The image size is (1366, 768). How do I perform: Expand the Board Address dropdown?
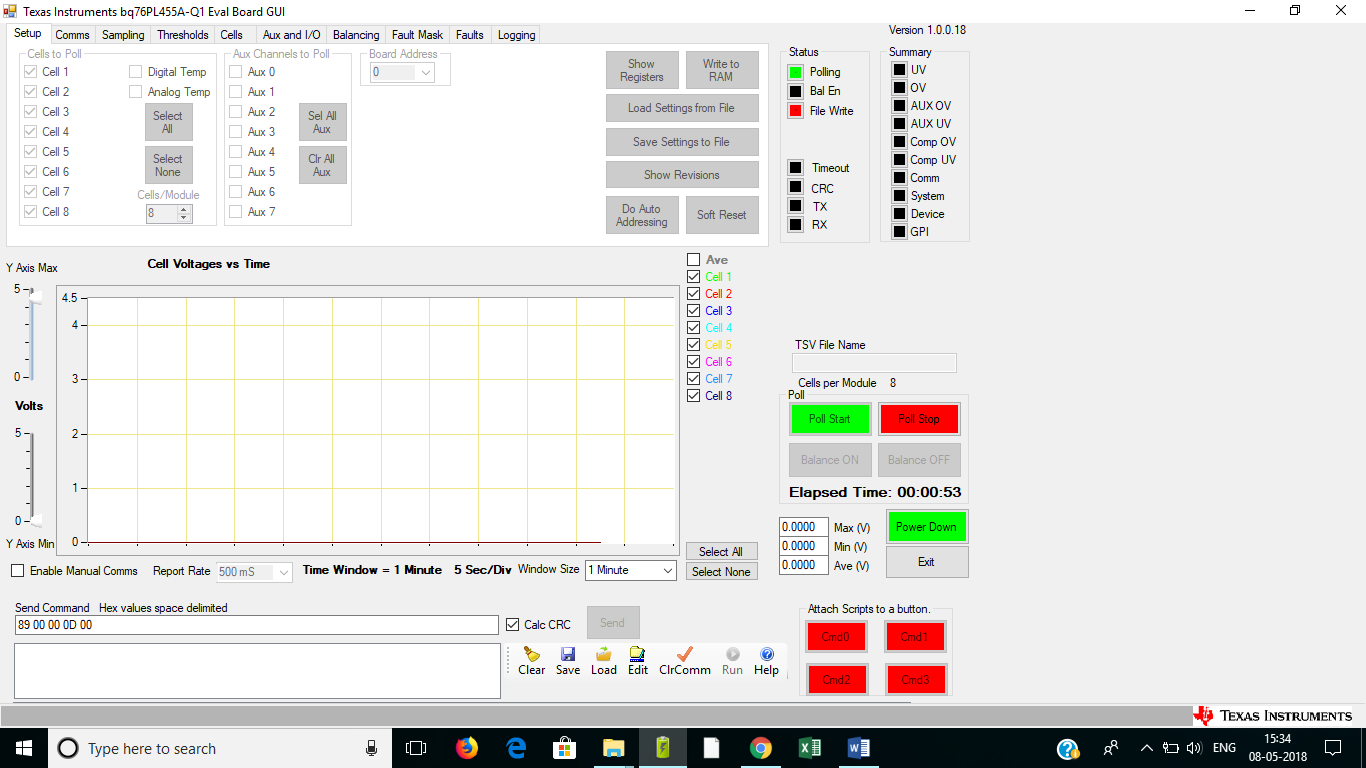[402, 72]
